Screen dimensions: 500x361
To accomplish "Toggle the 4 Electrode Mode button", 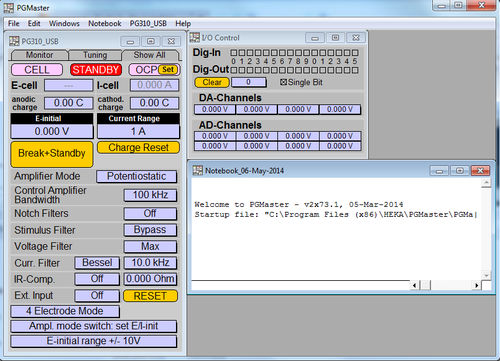I will (x=65, y=311).
